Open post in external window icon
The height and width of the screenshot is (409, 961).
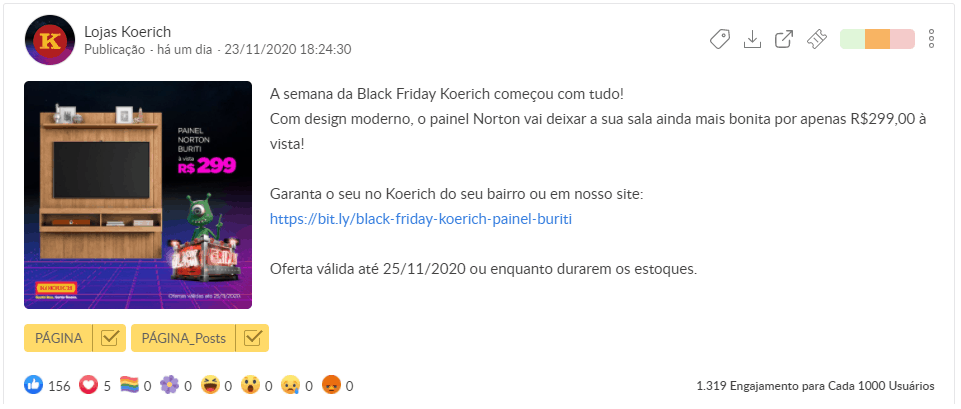click(x=785, y=39)
